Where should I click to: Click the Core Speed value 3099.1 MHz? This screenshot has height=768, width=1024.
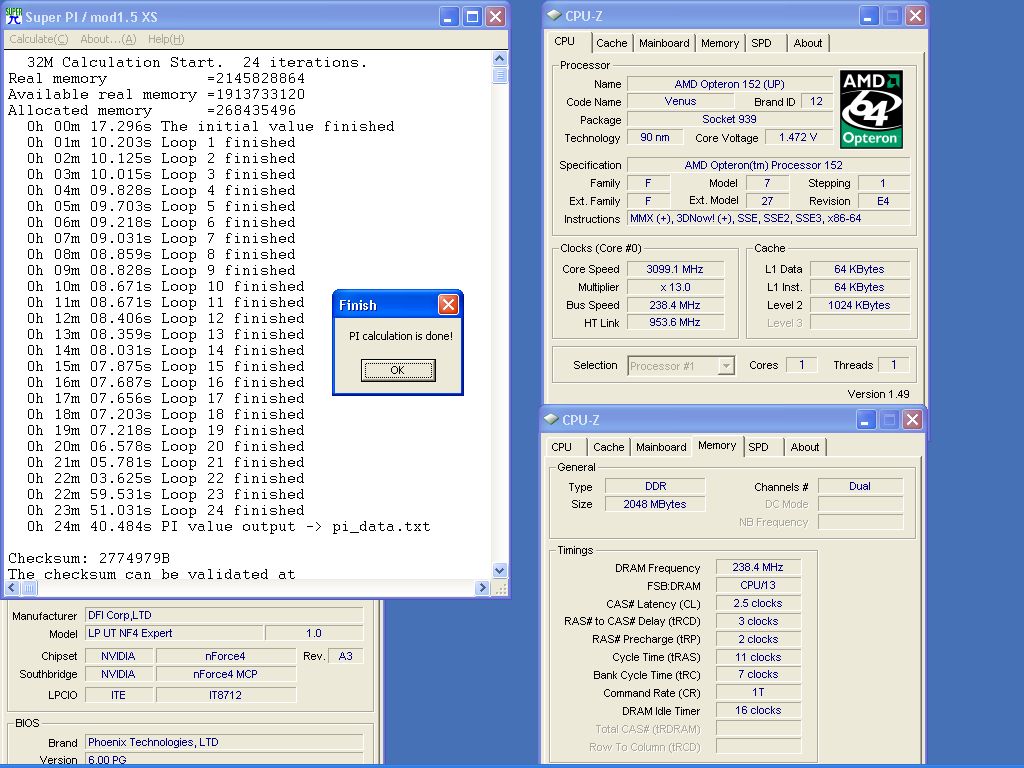(675, 269)
